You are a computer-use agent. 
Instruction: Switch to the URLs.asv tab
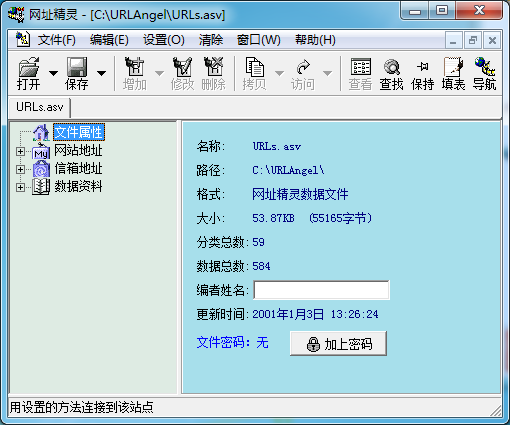point(40,107)
